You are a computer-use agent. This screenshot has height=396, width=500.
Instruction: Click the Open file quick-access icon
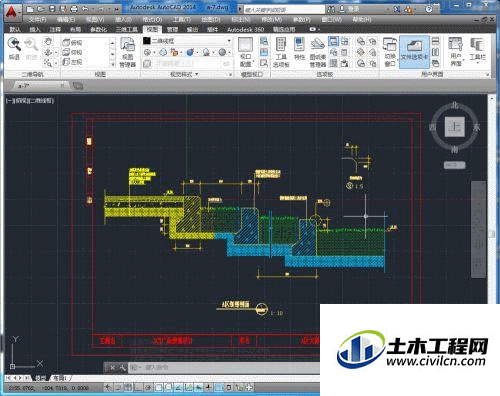(41, 9)
